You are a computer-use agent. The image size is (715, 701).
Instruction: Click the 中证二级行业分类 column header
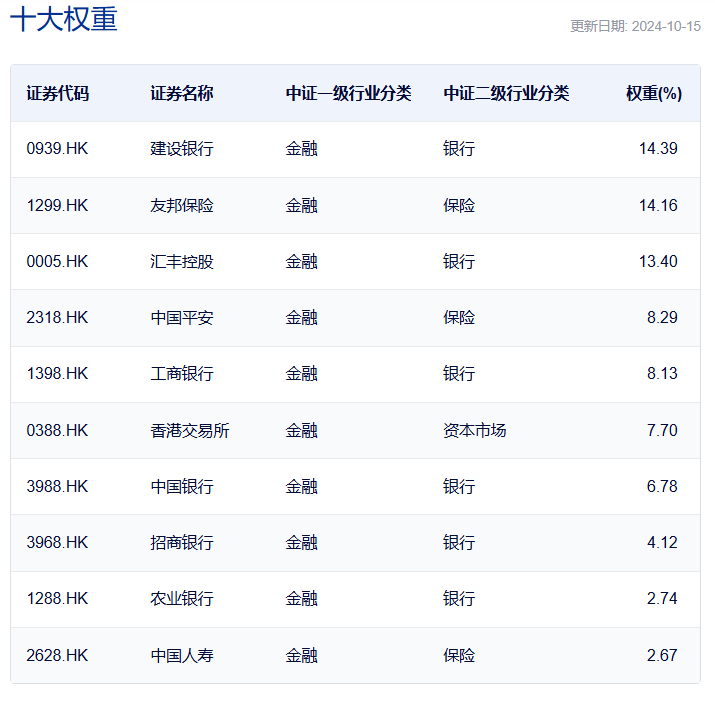[506, 93]
